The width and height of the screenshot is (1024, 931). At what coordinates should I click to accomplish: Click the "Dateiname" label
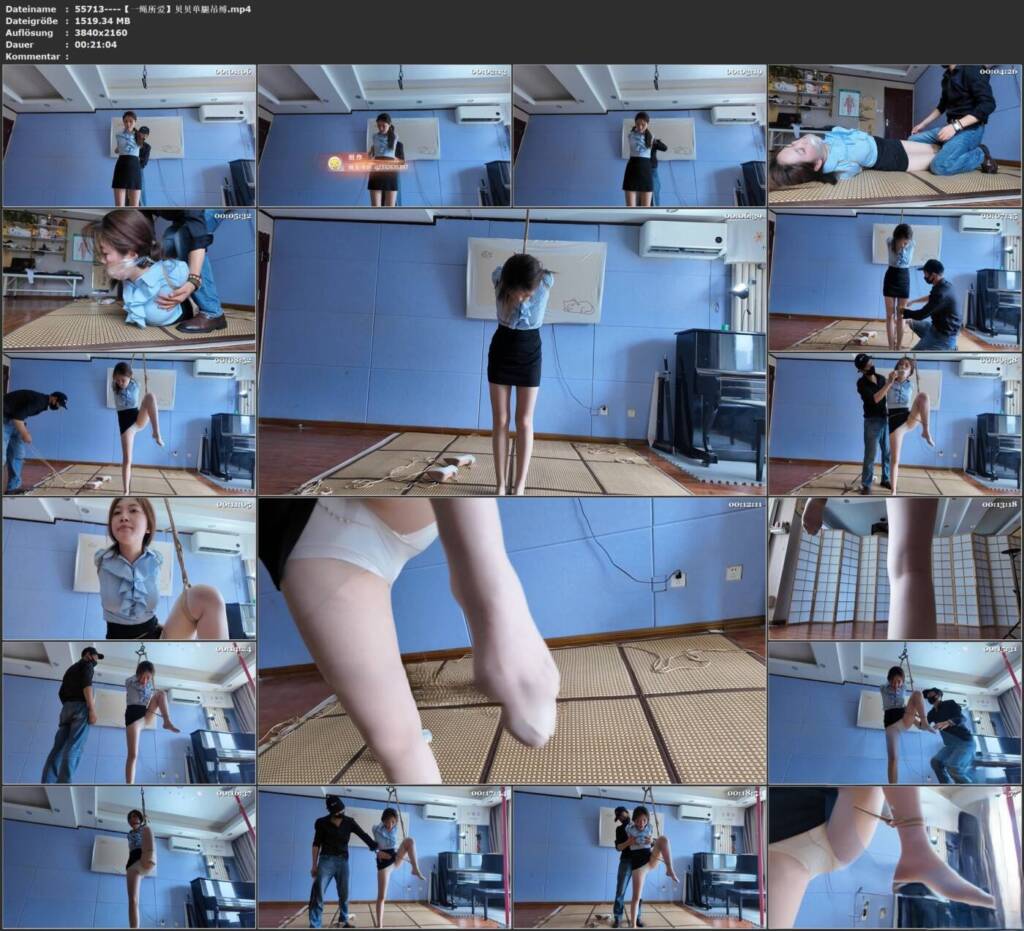click(31, 9)
